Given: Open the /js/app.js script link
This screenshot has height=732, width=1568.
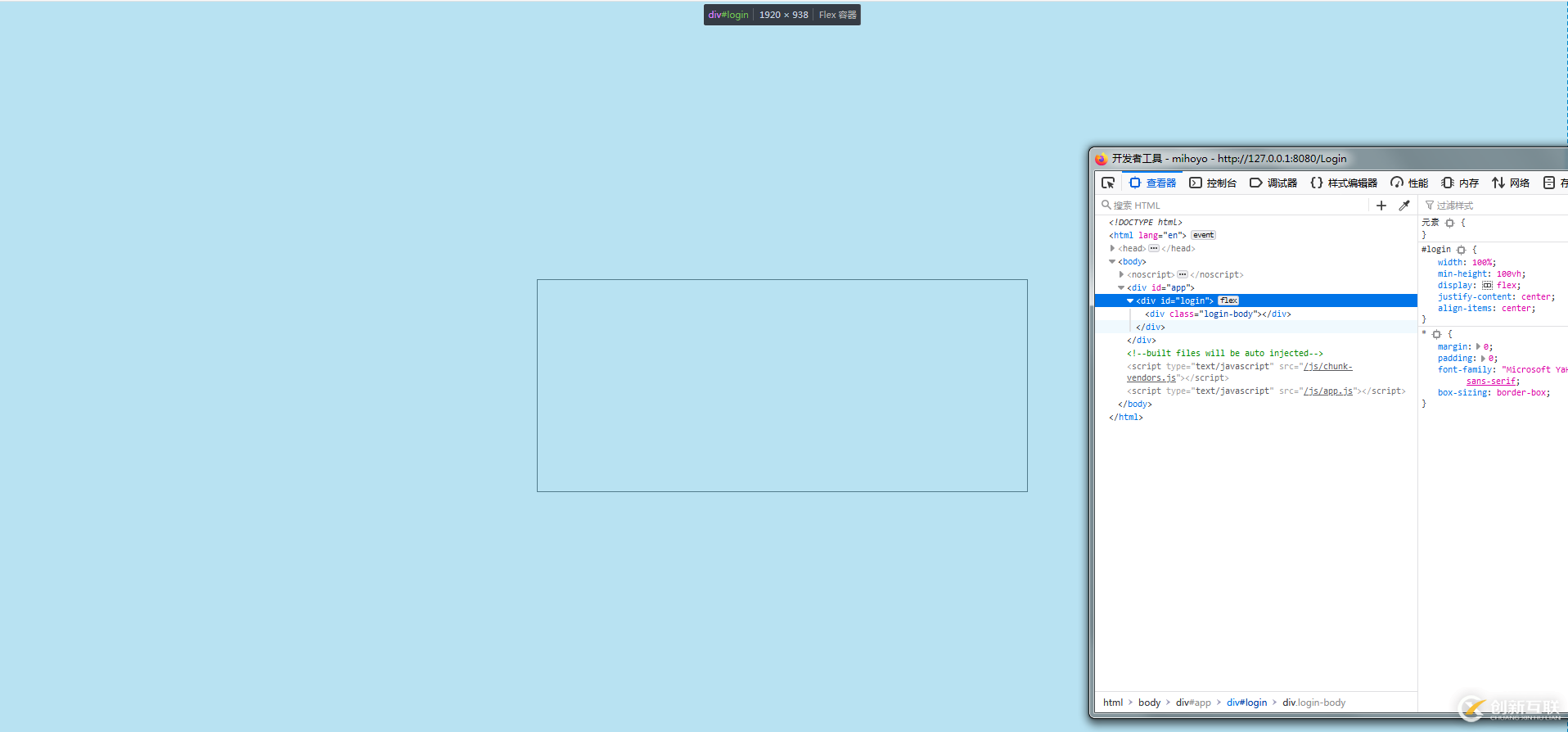Looking at the screenshot, I should (1327, 391).
